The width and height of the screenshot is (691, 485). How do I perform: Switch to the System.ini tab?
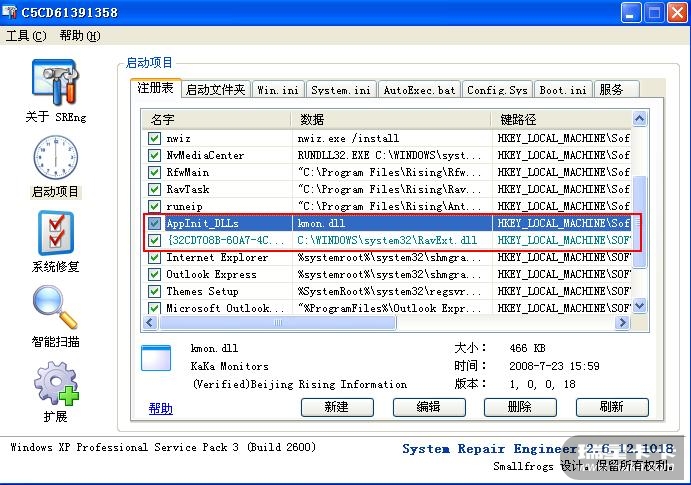tap(341, 90)
